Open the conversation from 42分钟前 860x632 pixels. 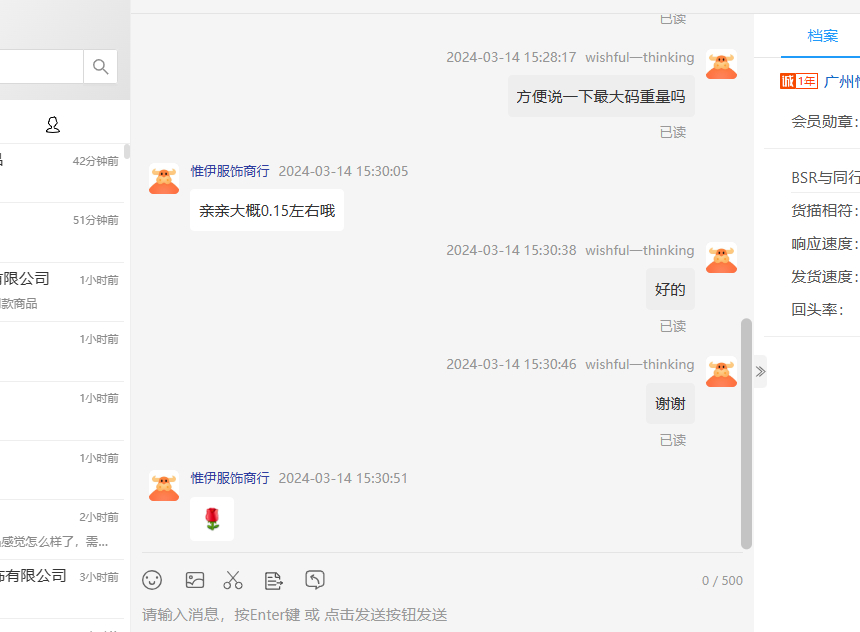click(x=62, y=173)
